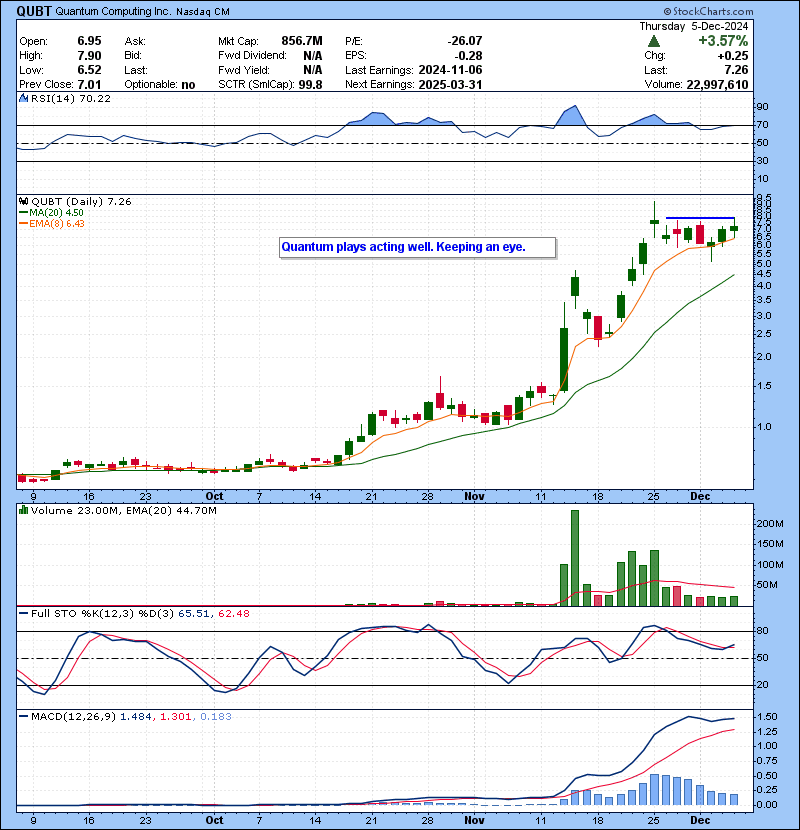Click the MA(20) 4.50 legend text
The height and width of the screenshot is (830, 800).
57,212
